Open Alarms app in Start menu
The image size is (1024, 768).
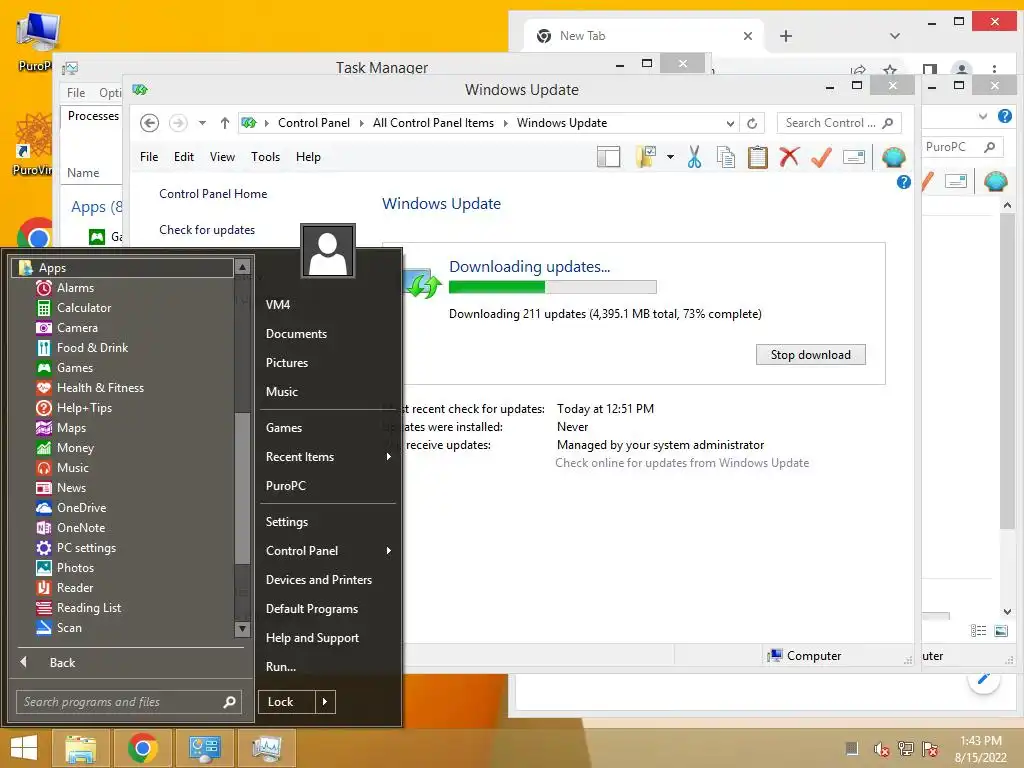click(x=65, y=288)
